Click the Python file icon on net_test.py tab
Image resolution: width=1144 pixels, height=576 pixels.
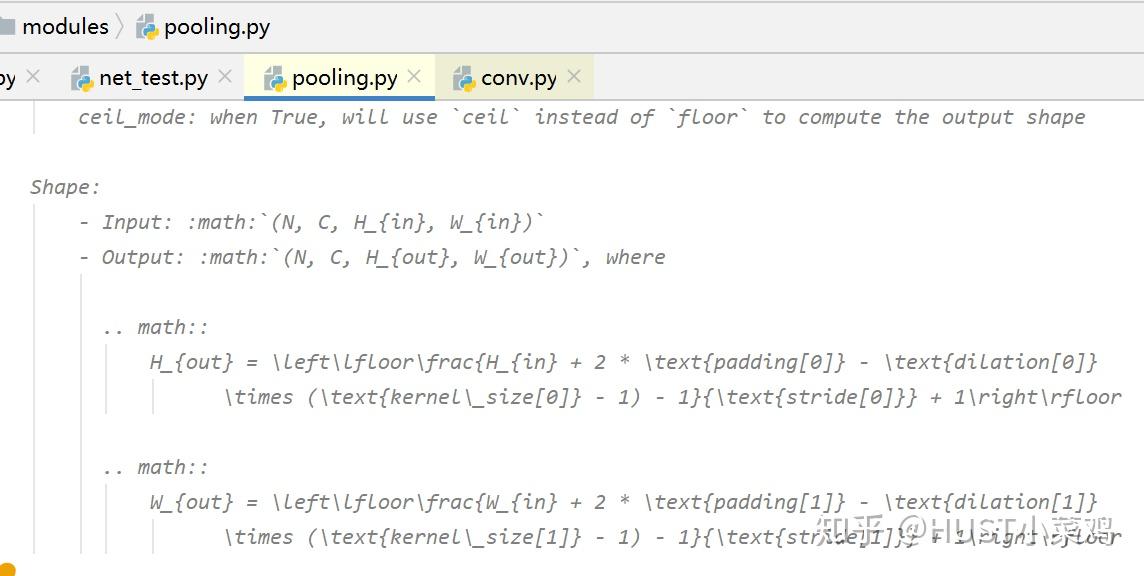tap(82, 78)
